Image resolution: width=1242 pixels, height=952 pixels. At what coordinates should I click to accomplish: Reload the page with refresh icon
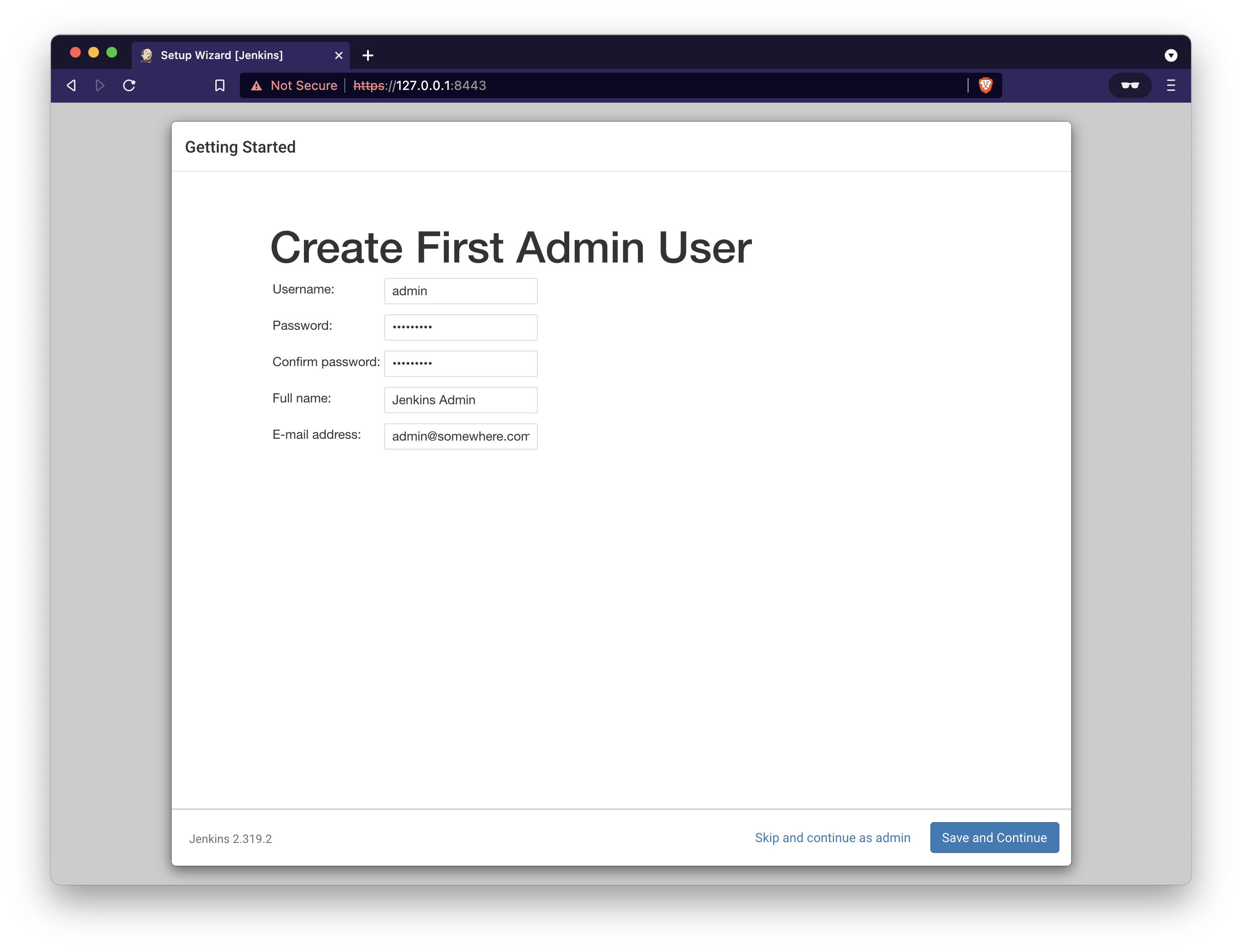tap(129, 85)
